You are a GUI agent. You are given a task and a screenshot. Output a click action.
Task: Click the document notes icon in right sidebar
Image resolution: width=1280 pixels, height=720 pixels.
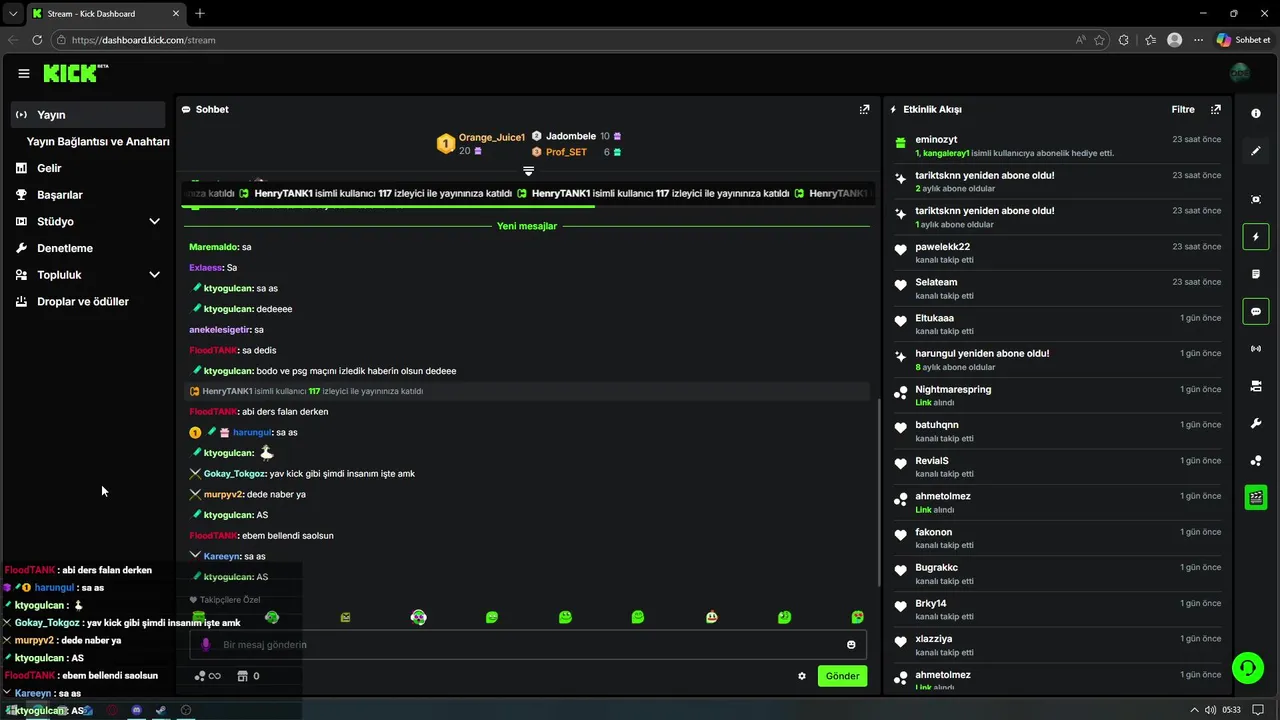click(x=1256, y=274)
